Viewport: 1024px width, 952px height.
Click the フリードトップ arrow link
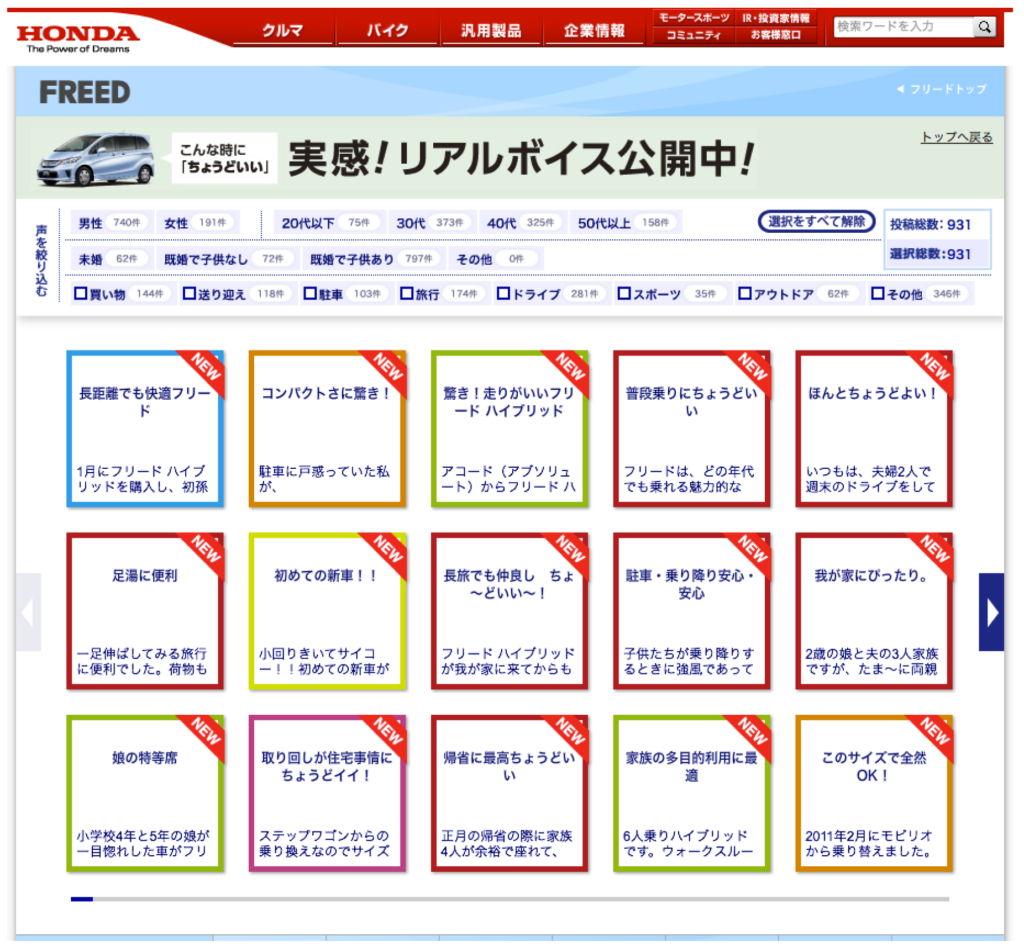click(x=941, y=89)
